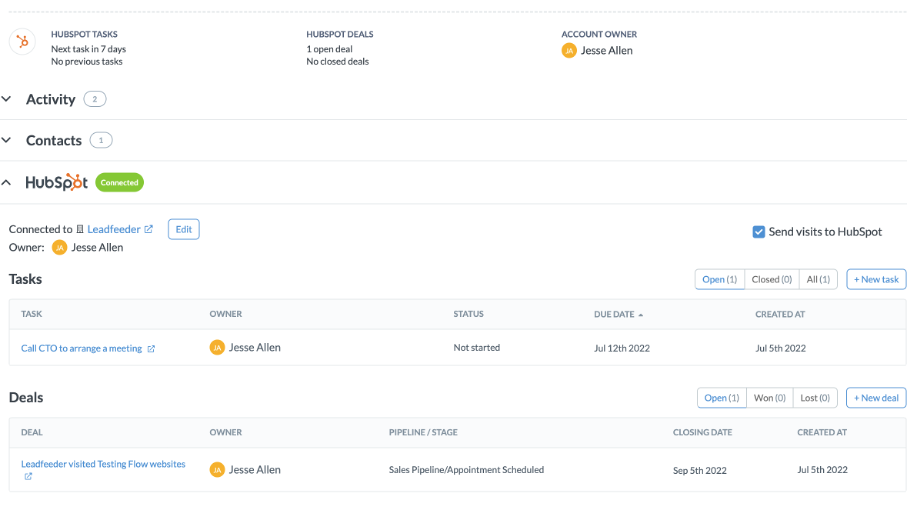The width and height of the screenshot is (908, 510).
Task: Collapse the HubSpot section
Action: point(6,183)
